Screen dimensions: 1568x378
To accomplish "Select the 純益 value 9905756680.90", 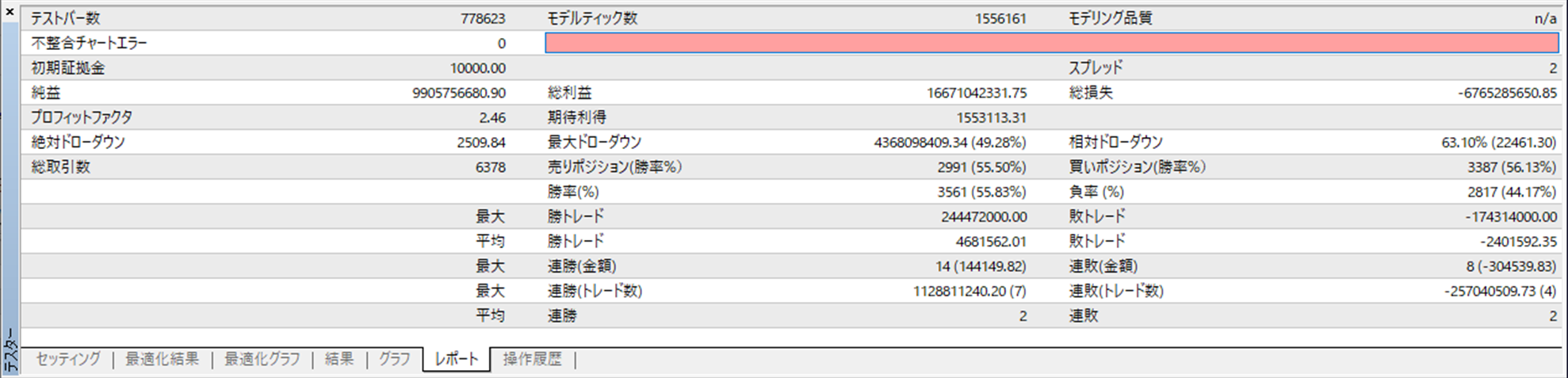I will click(x=458, y=93).
